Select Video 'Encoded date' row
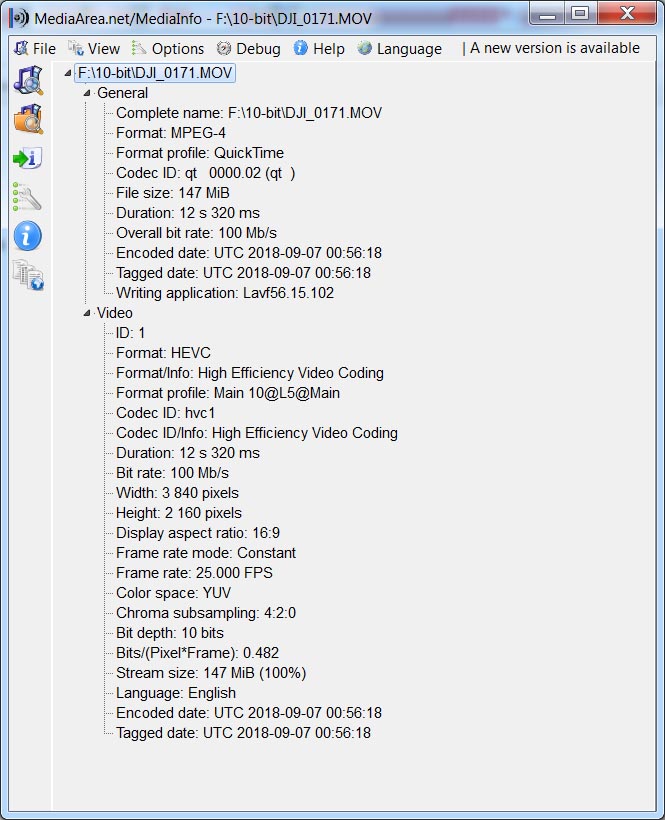The image size is (665, 820). click(x=249, y=713)
